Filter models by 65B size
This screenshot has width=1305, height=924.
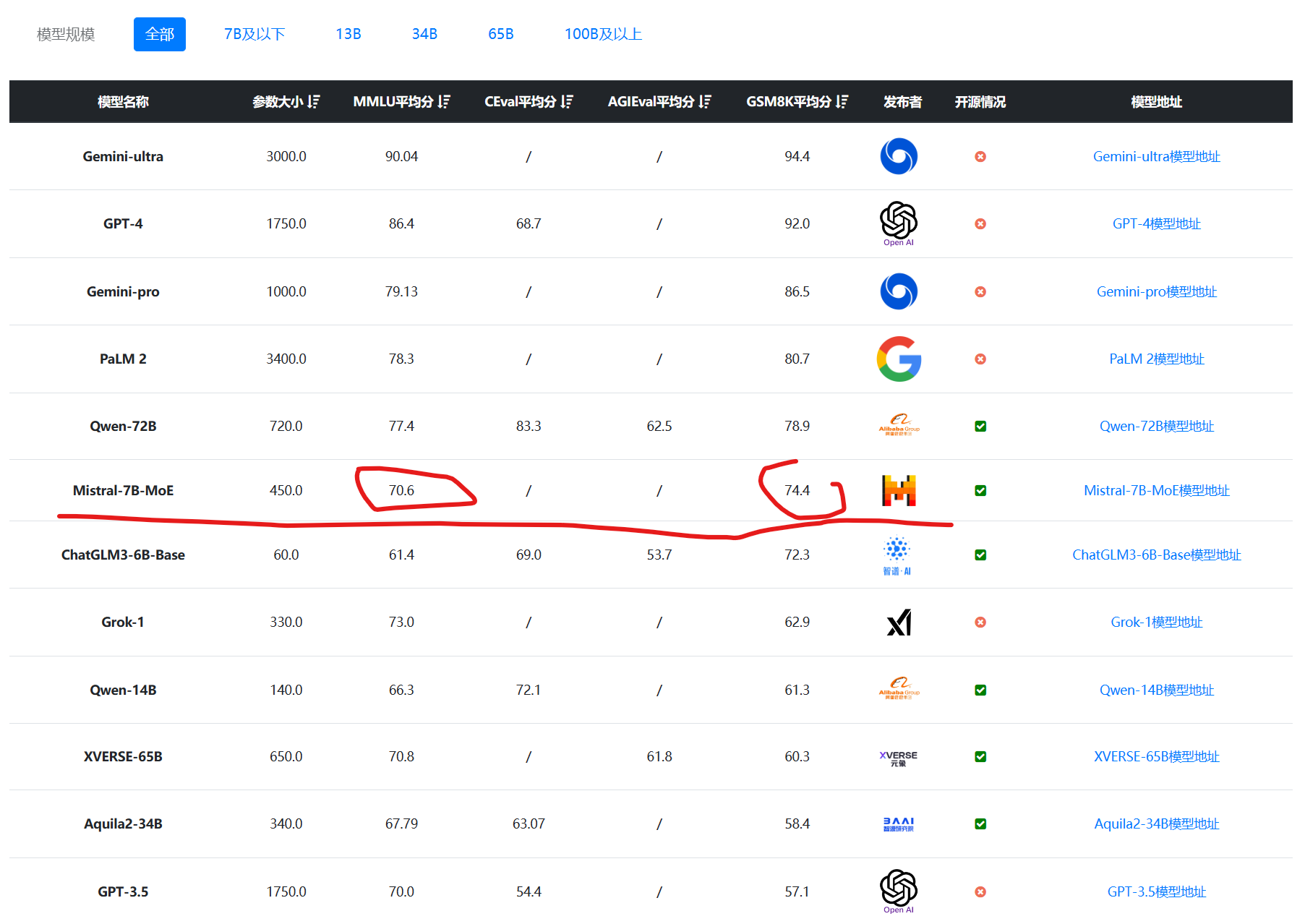501,34
